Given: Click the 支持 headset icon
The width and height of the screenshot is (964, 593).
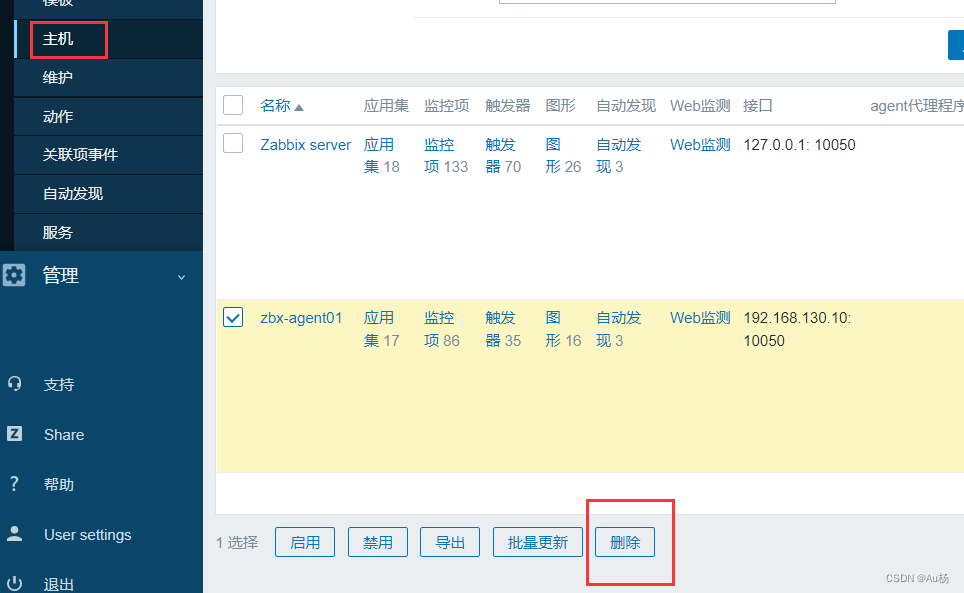Looking at the screenshot, I should point(15,383).
